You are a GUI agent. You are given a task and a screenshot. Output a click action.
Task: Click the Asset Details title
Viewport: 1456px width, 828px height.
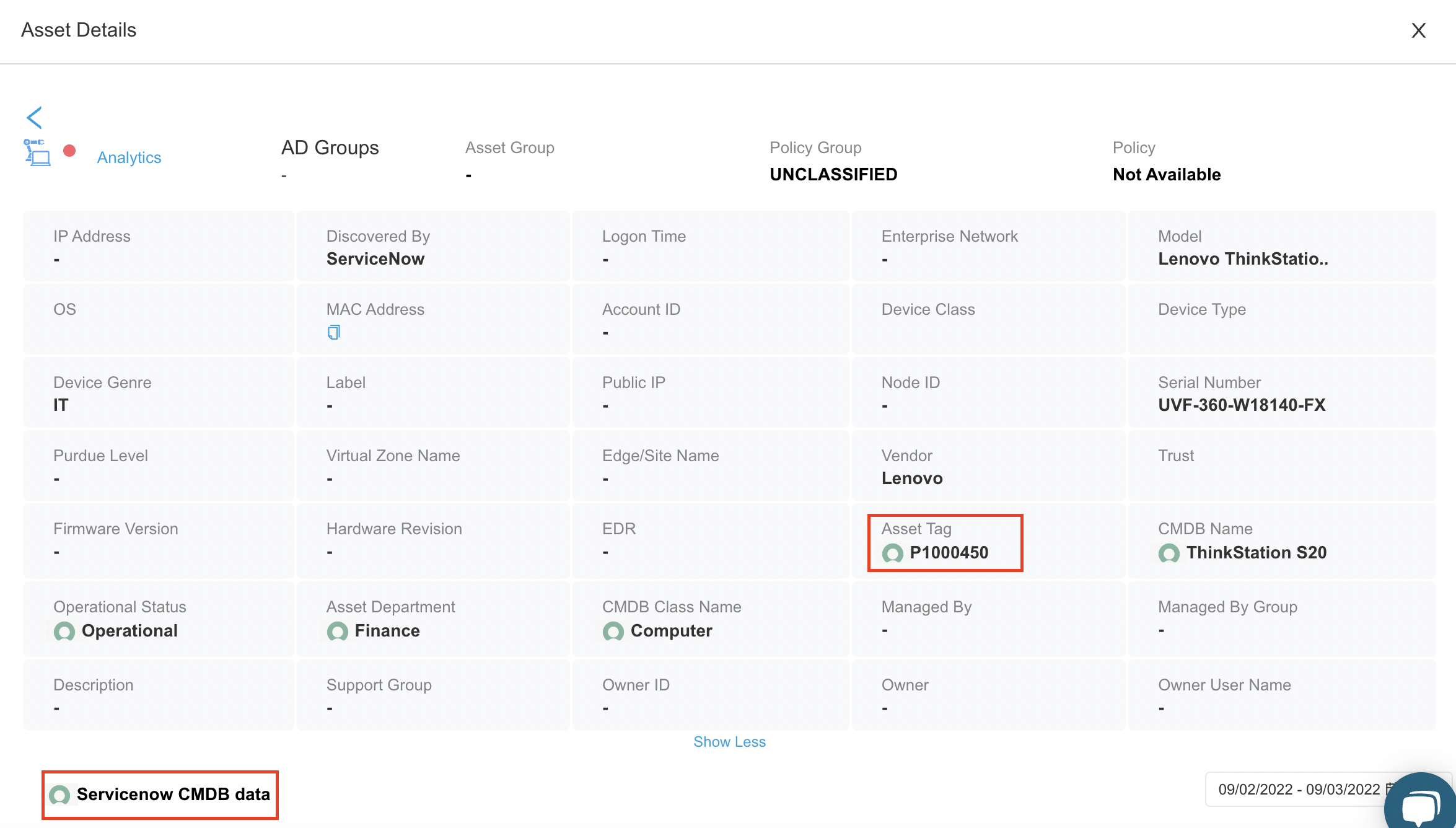point(79,30)
